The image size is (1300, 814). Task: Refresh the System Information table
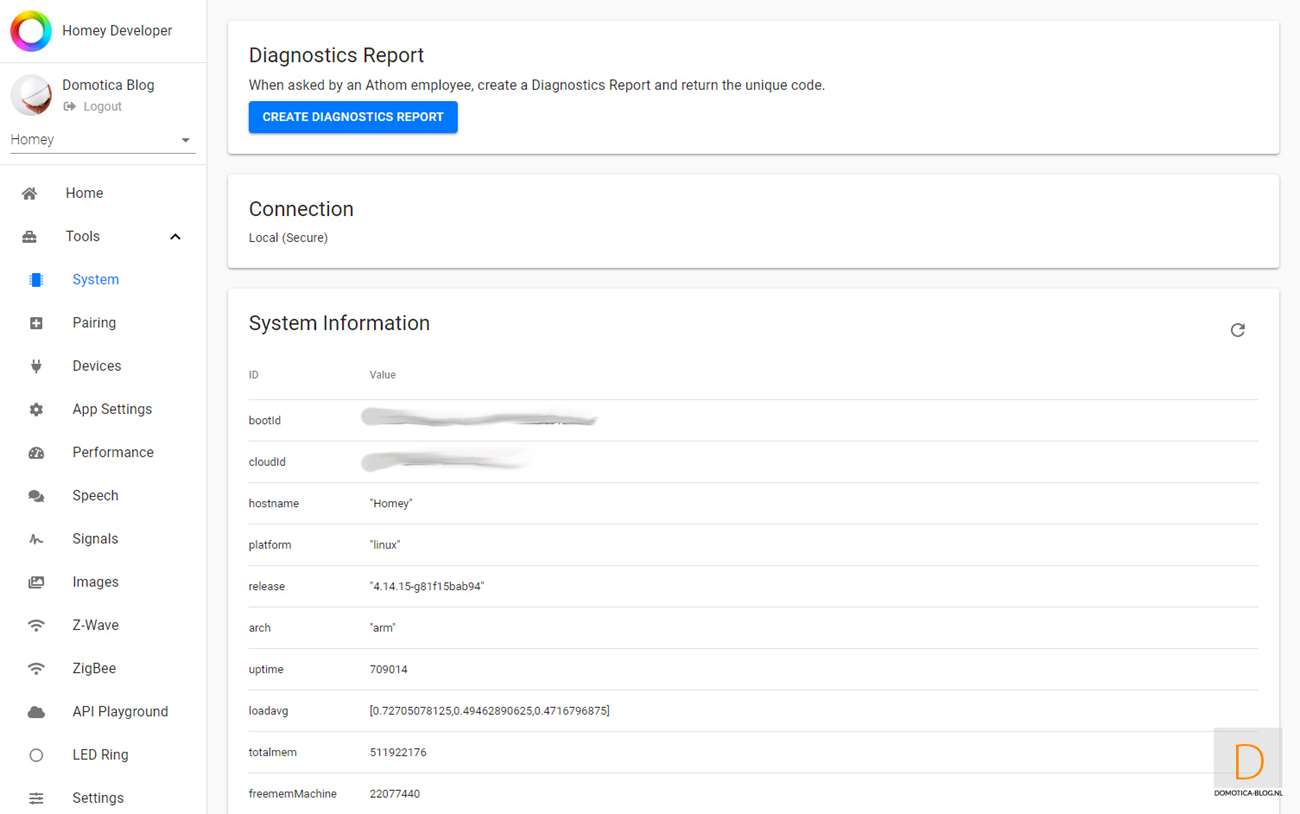tap(1237, 330)
